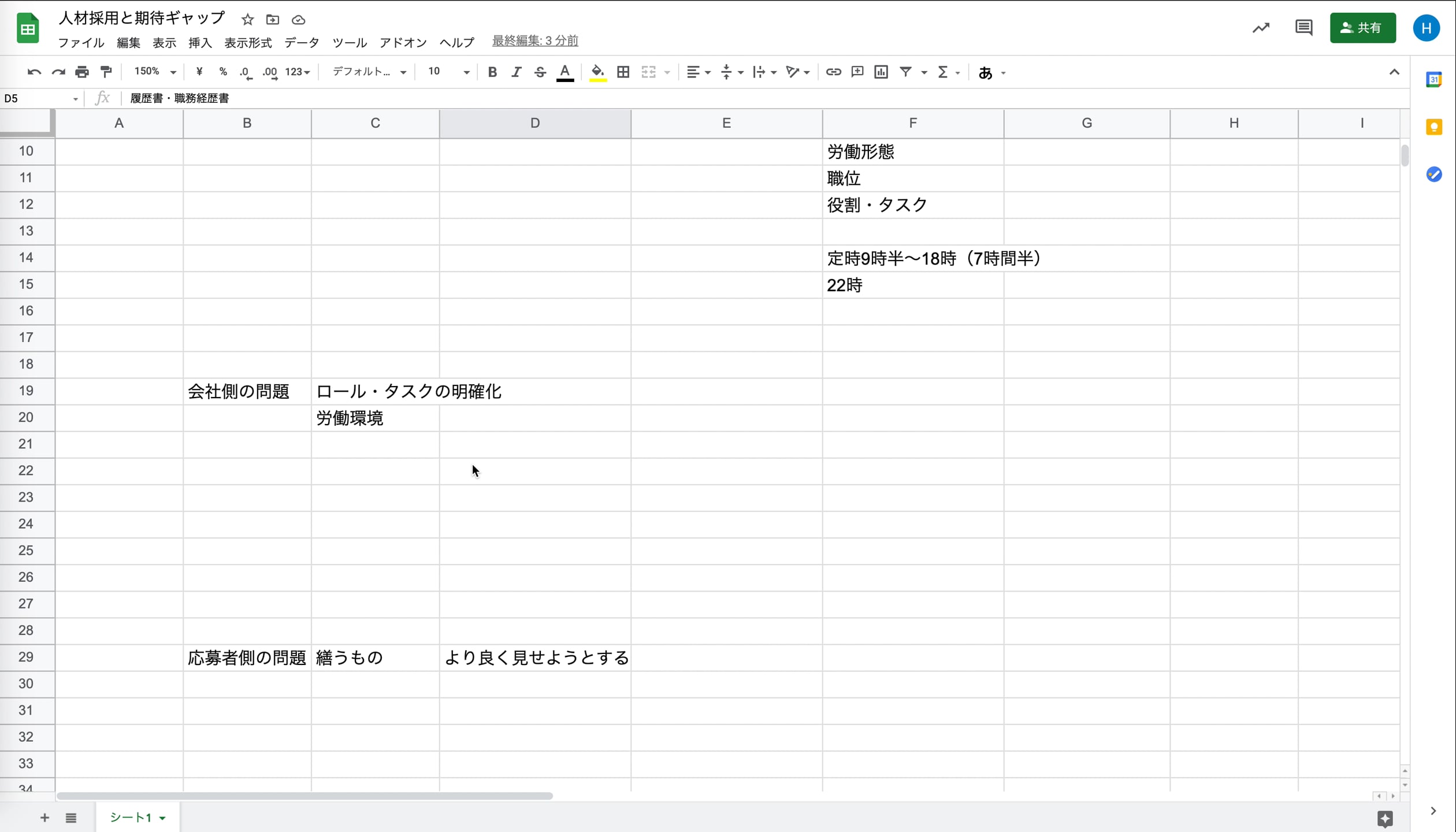Toggle italic formatting

516,72
